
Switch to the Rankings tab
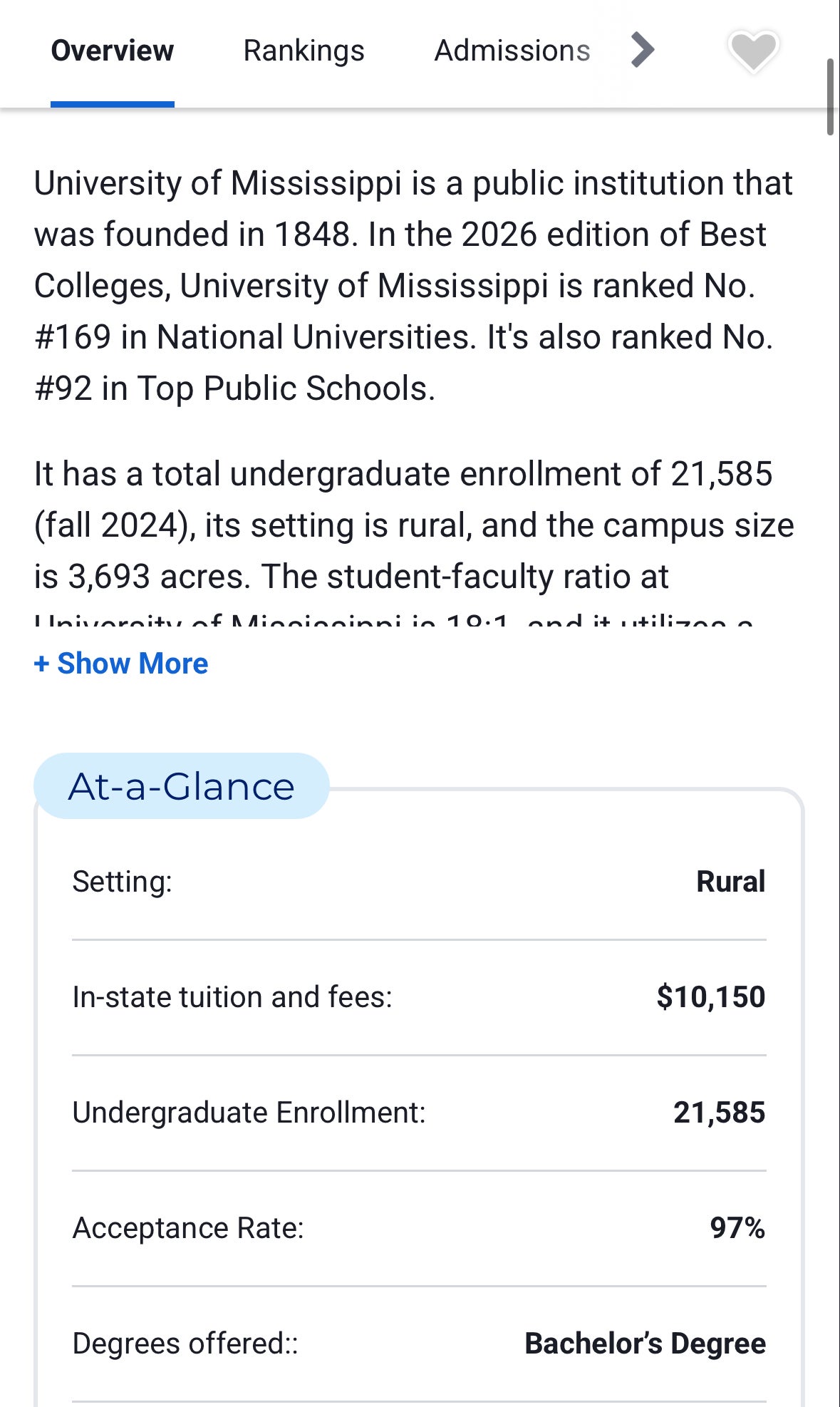(x=304, y=51)
